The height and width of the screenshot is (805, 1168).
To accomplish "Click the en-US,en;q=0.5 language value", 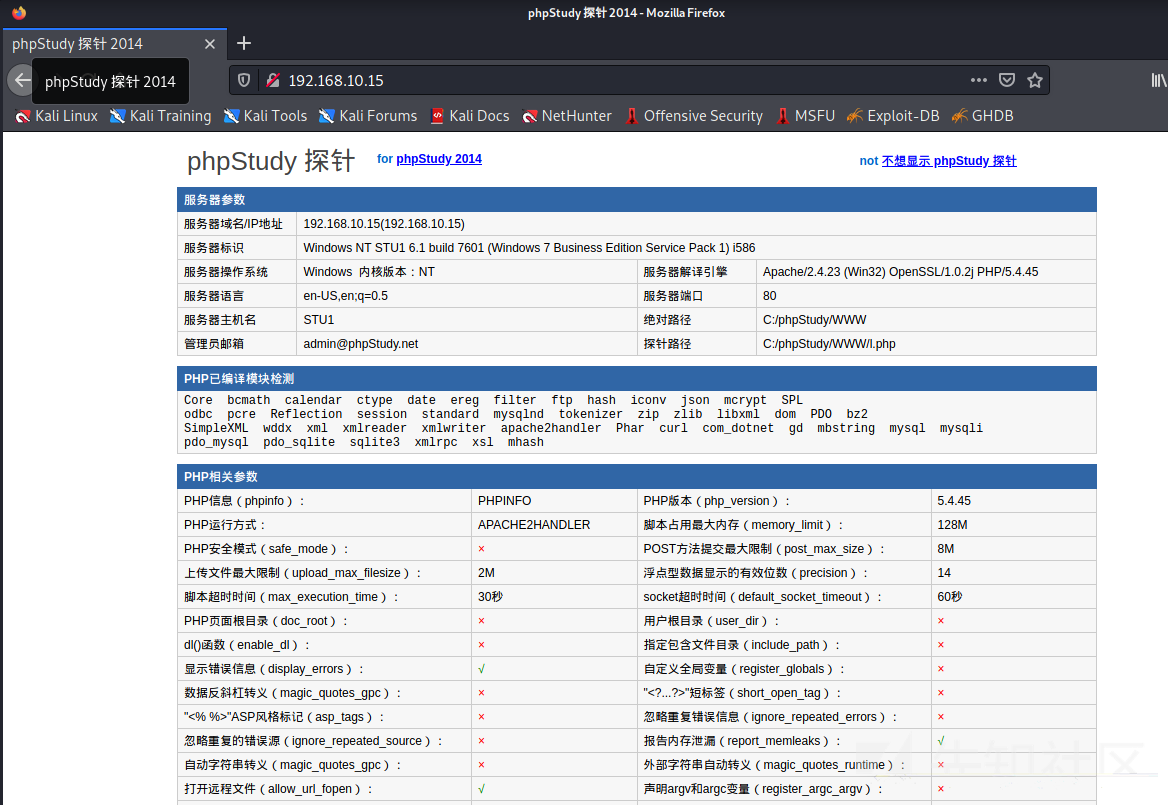I will [346, 296].
